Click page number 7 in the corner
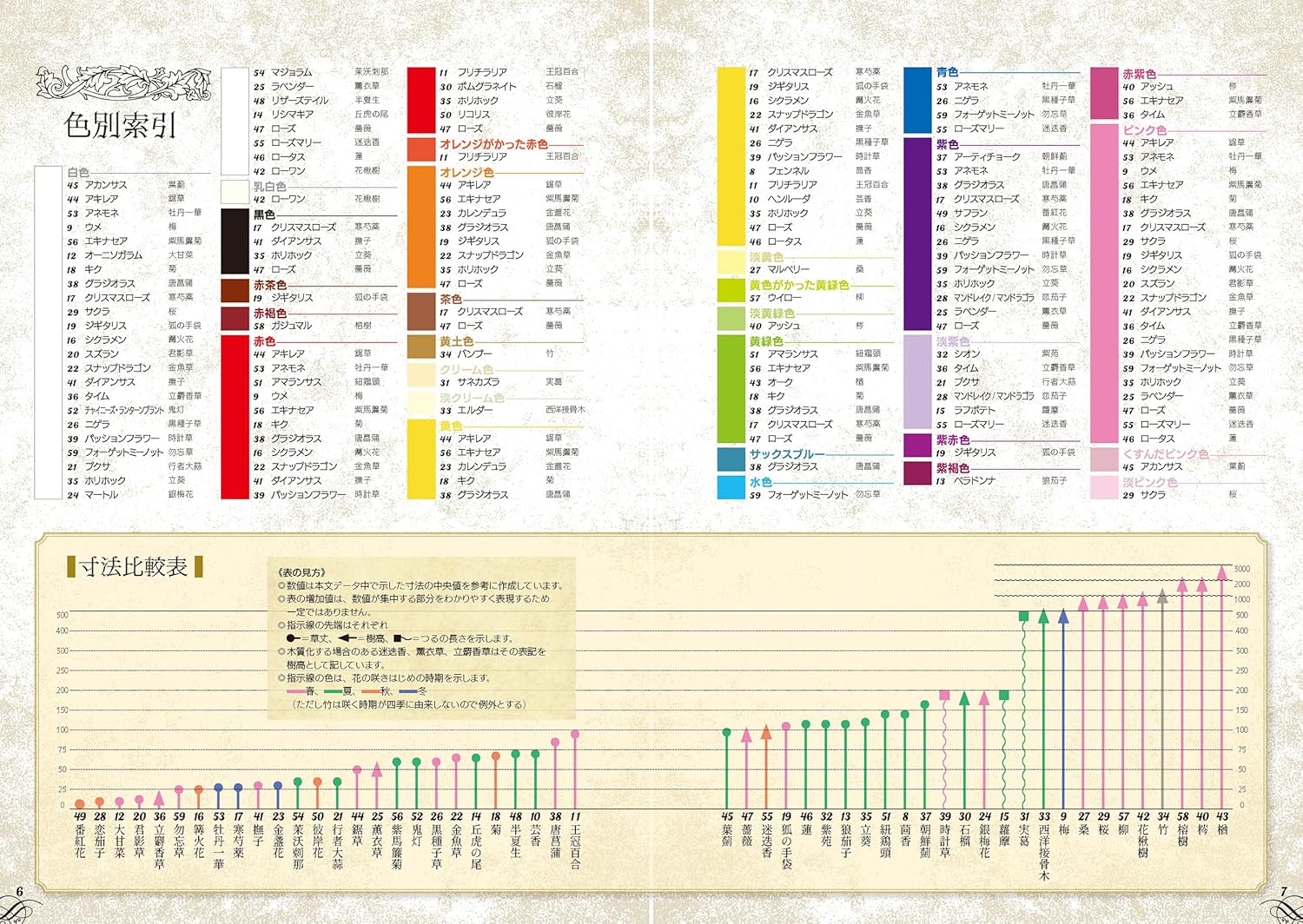This screenshot has height=924, width=1303. click(x=1284, y=892)
